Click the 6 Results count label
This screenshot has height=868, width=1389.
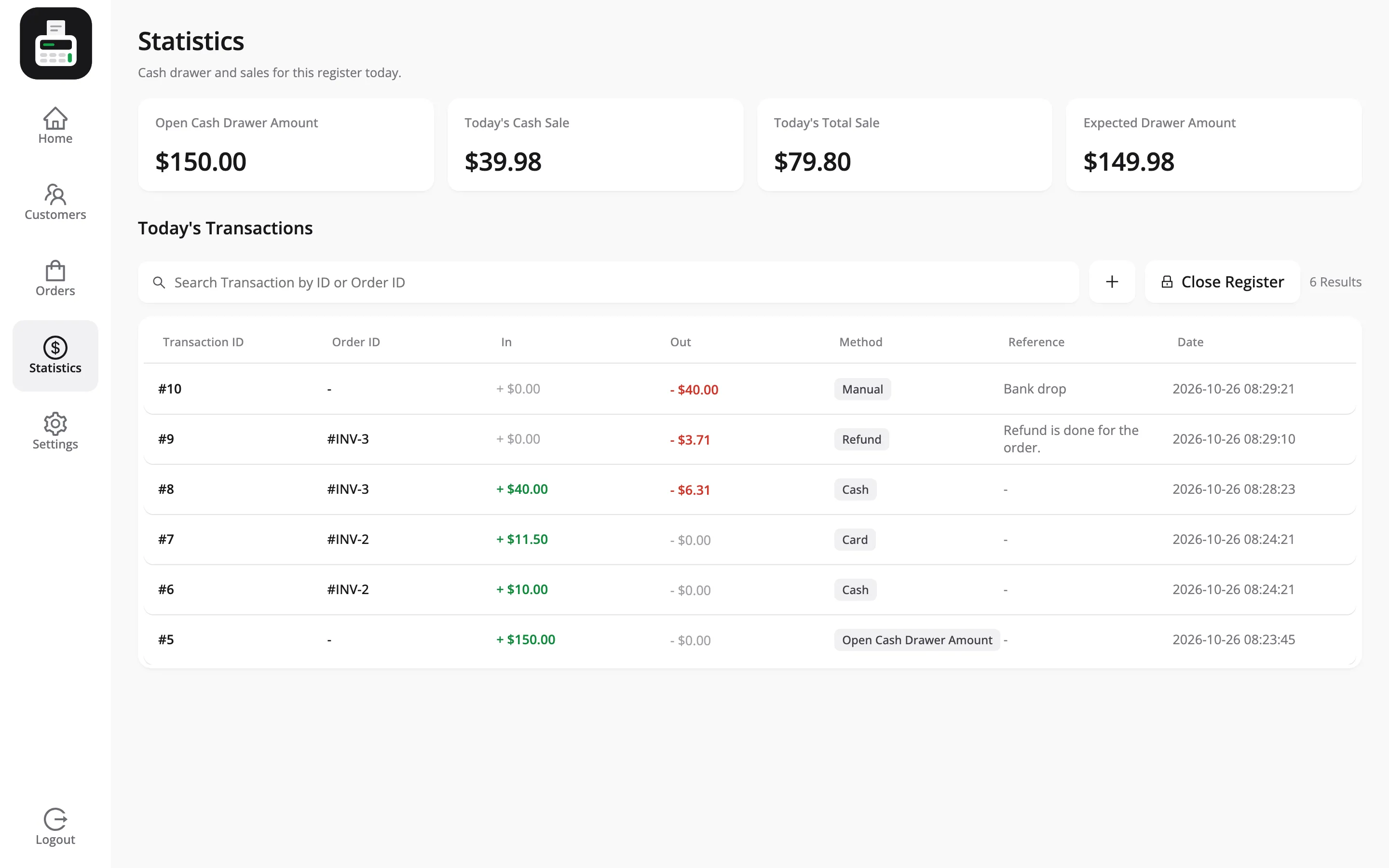click(1335, 282)
